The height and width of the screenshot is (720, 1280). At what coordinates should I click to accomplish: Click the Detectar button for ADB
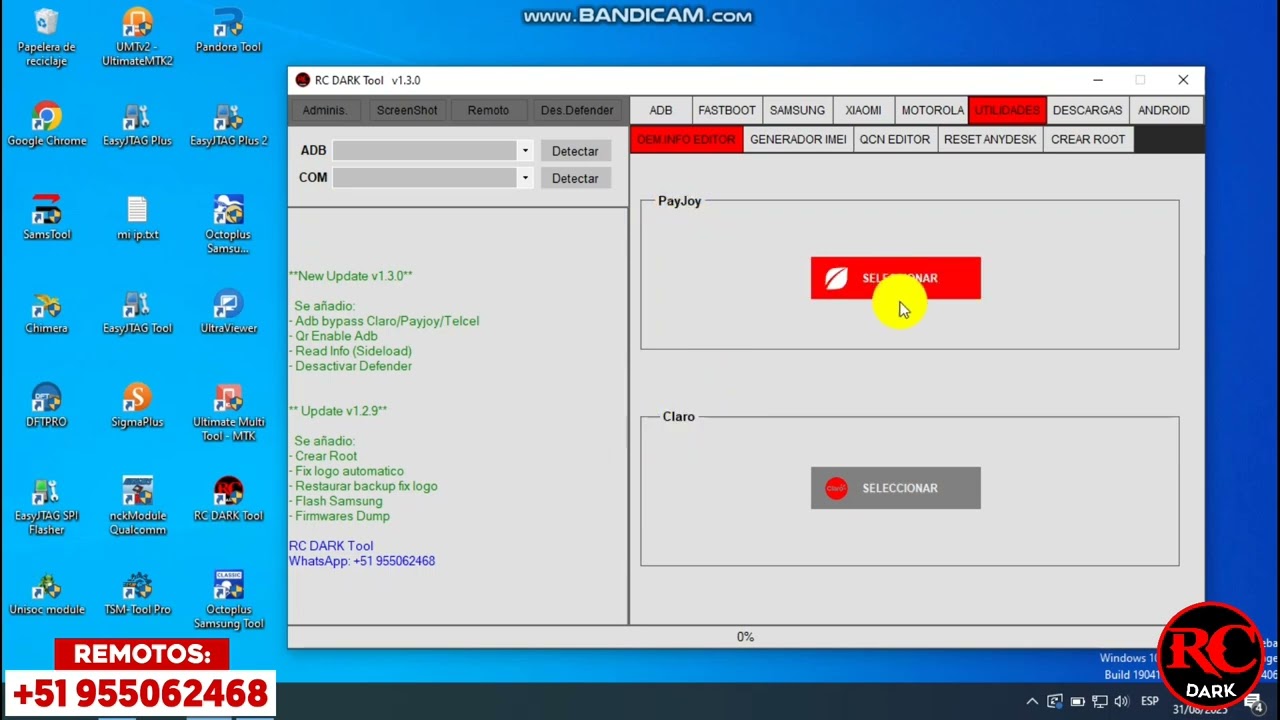point(575,151)
